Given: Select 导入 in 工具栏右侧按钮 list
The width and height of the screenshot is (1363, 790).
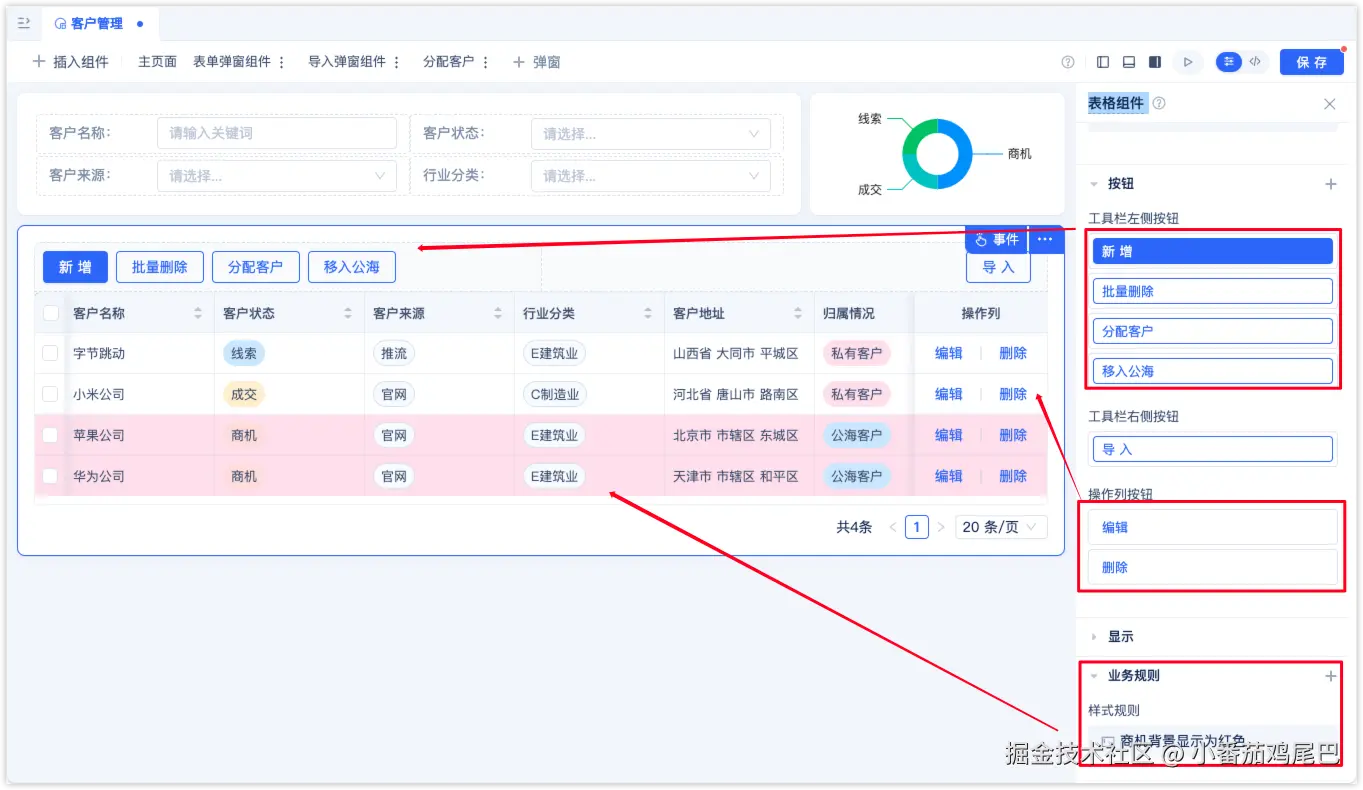Looking at the screenshot, I should 1213,449.
